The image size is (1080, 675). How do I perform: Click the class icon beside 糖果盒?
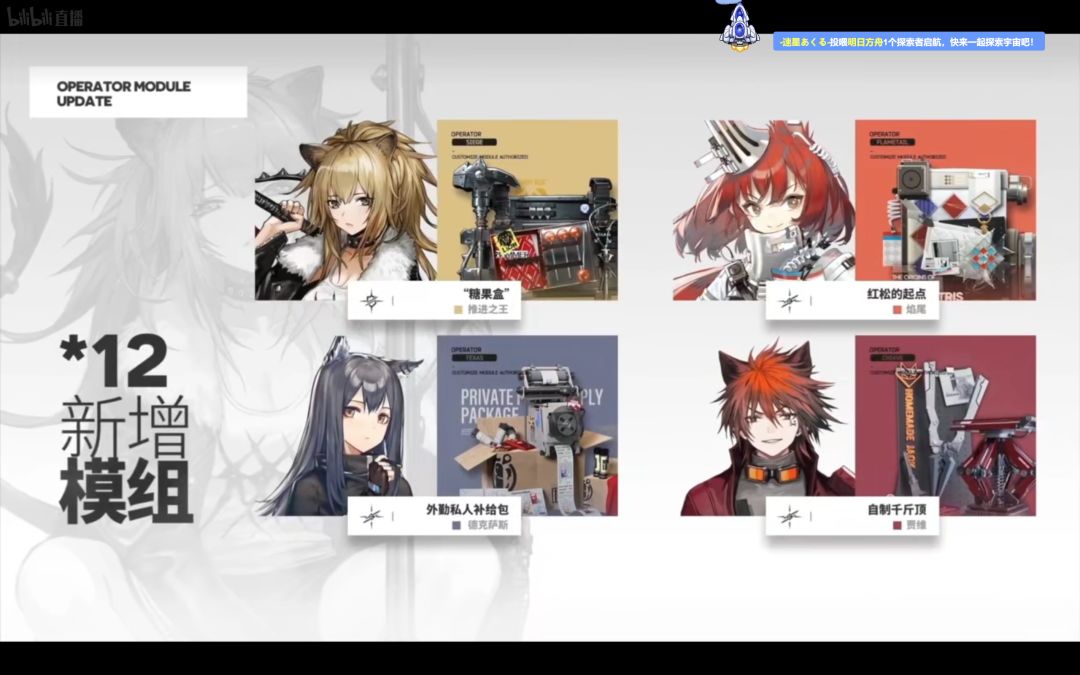(371, 300)
